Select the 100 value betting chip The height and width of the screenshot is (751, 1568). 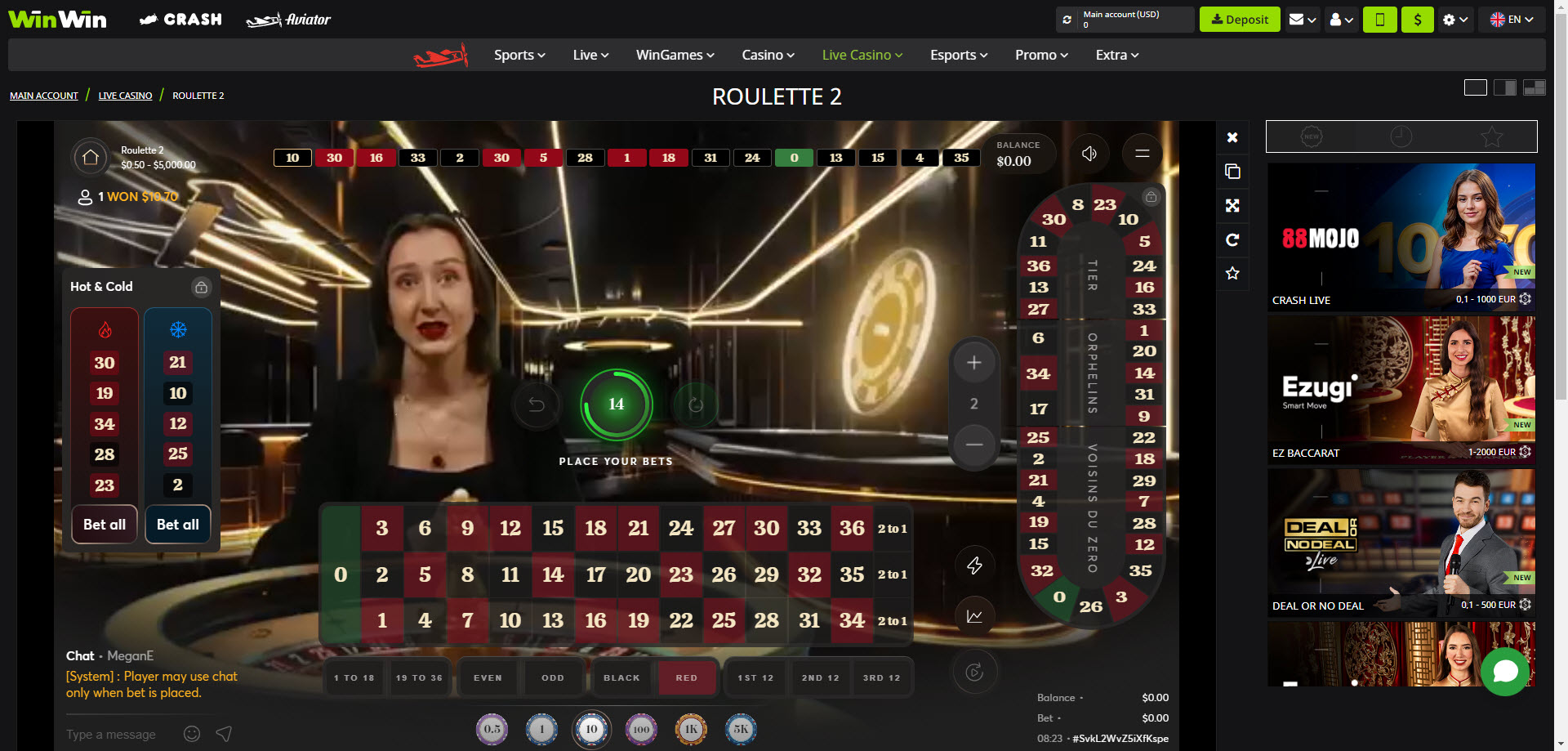pyautogui.click(x=641, y=729)
